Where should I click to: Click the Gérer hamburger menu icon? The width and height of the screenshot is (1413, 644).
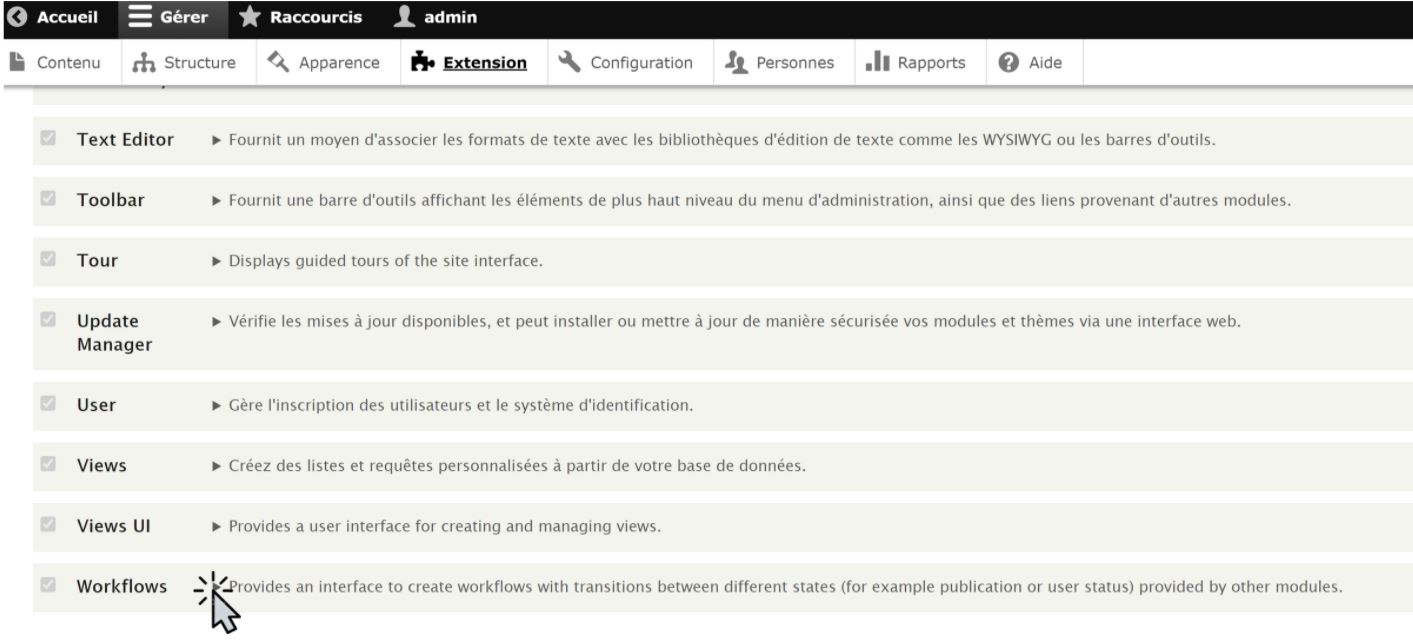click(140, 18)
